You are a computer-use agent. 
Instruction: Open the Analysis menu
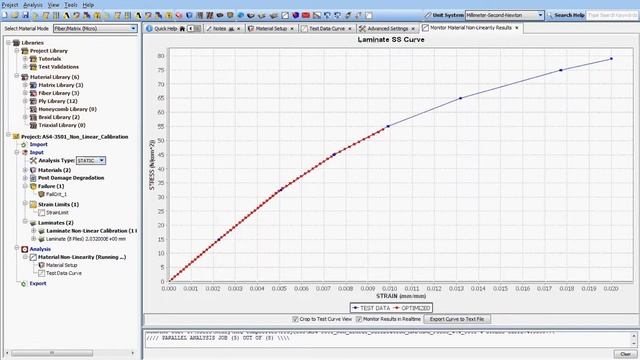point(33,5)
